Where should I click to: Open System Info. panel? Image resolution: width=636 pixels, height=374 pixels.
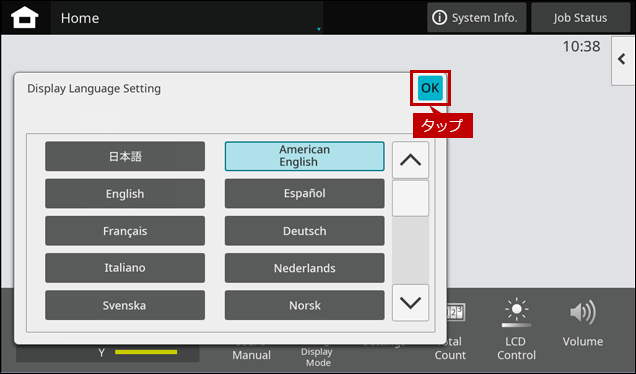476,17
